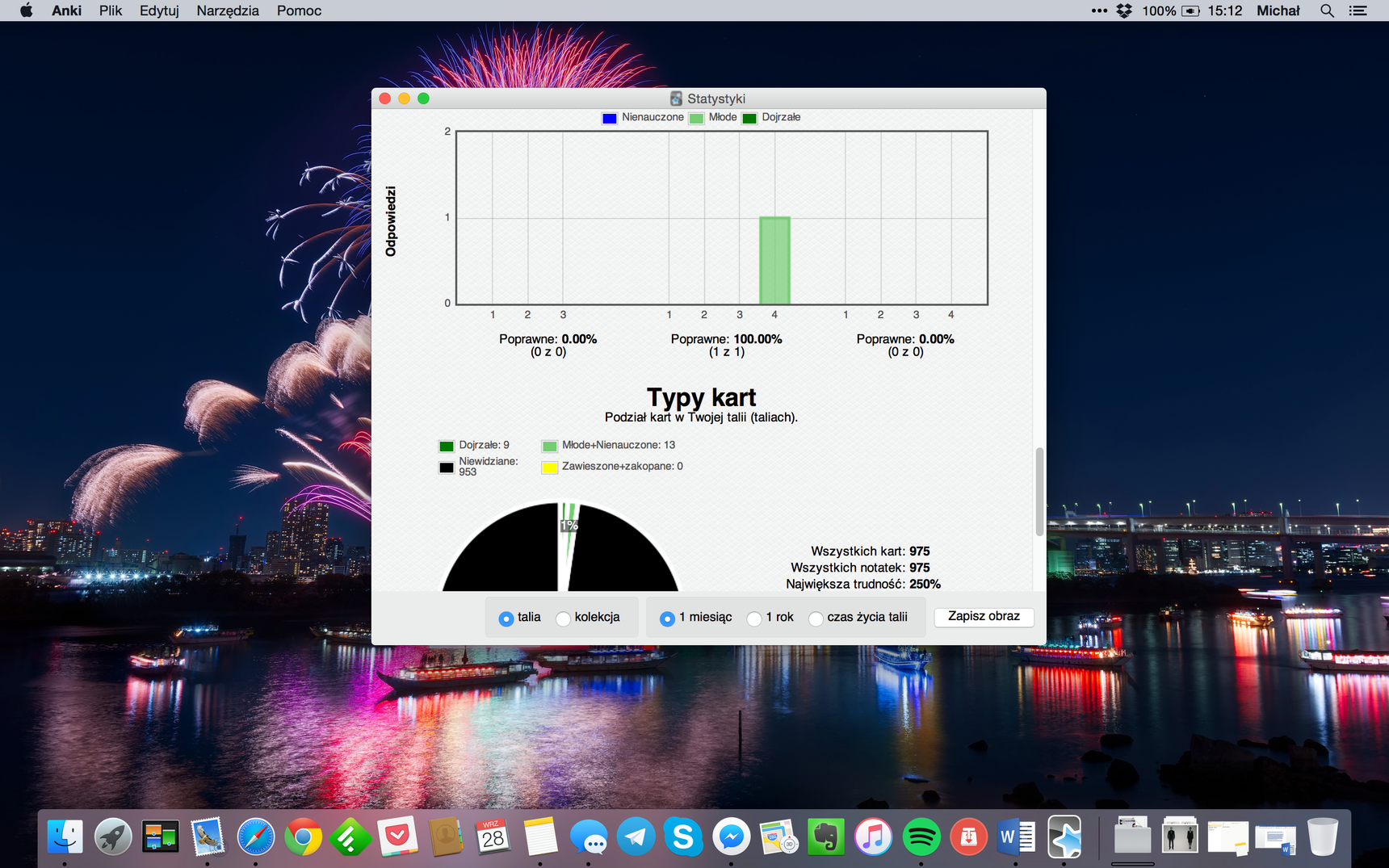Click green bar in answers chart
Screen dimensions: 1389x868
tap(774, 261)
